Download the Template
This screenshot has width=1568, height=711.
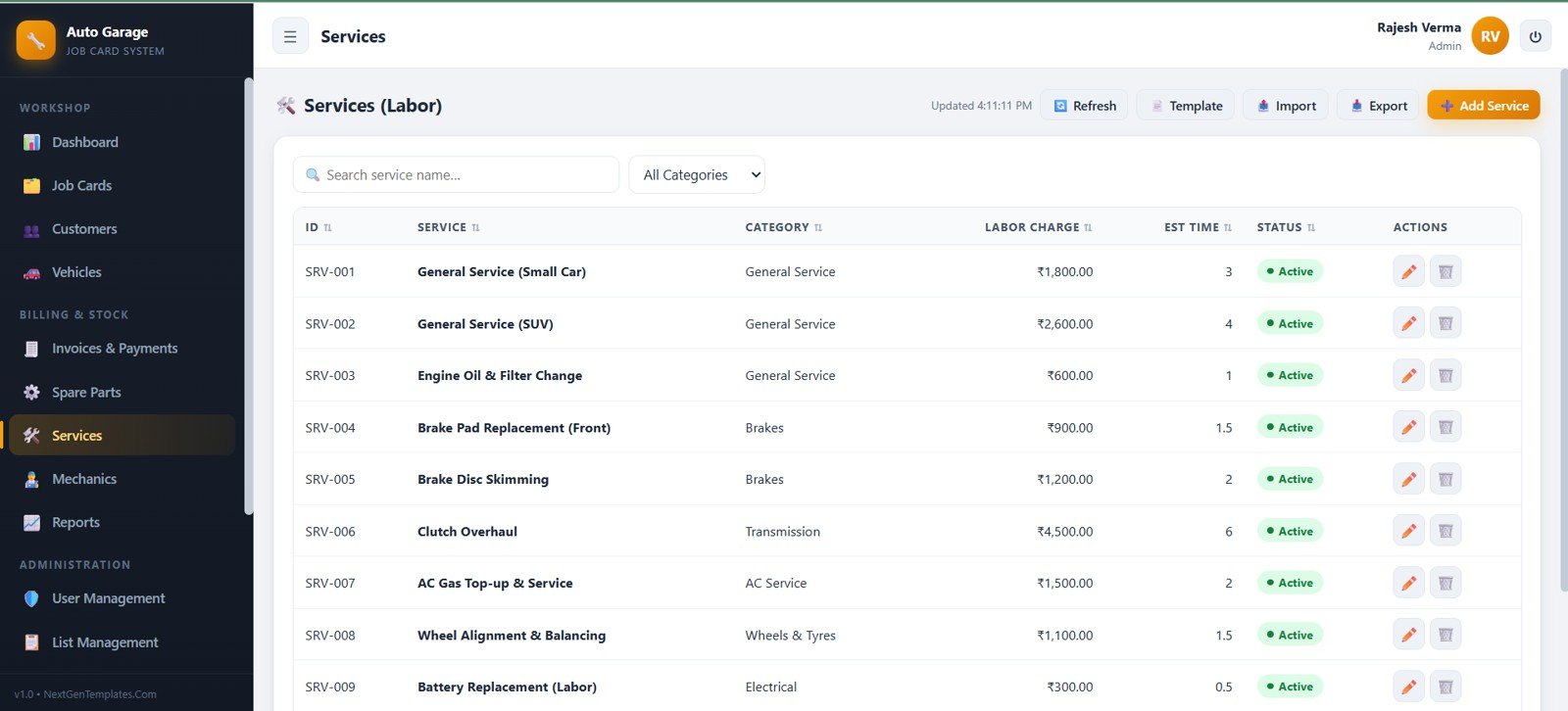(x=1186, y=105)
